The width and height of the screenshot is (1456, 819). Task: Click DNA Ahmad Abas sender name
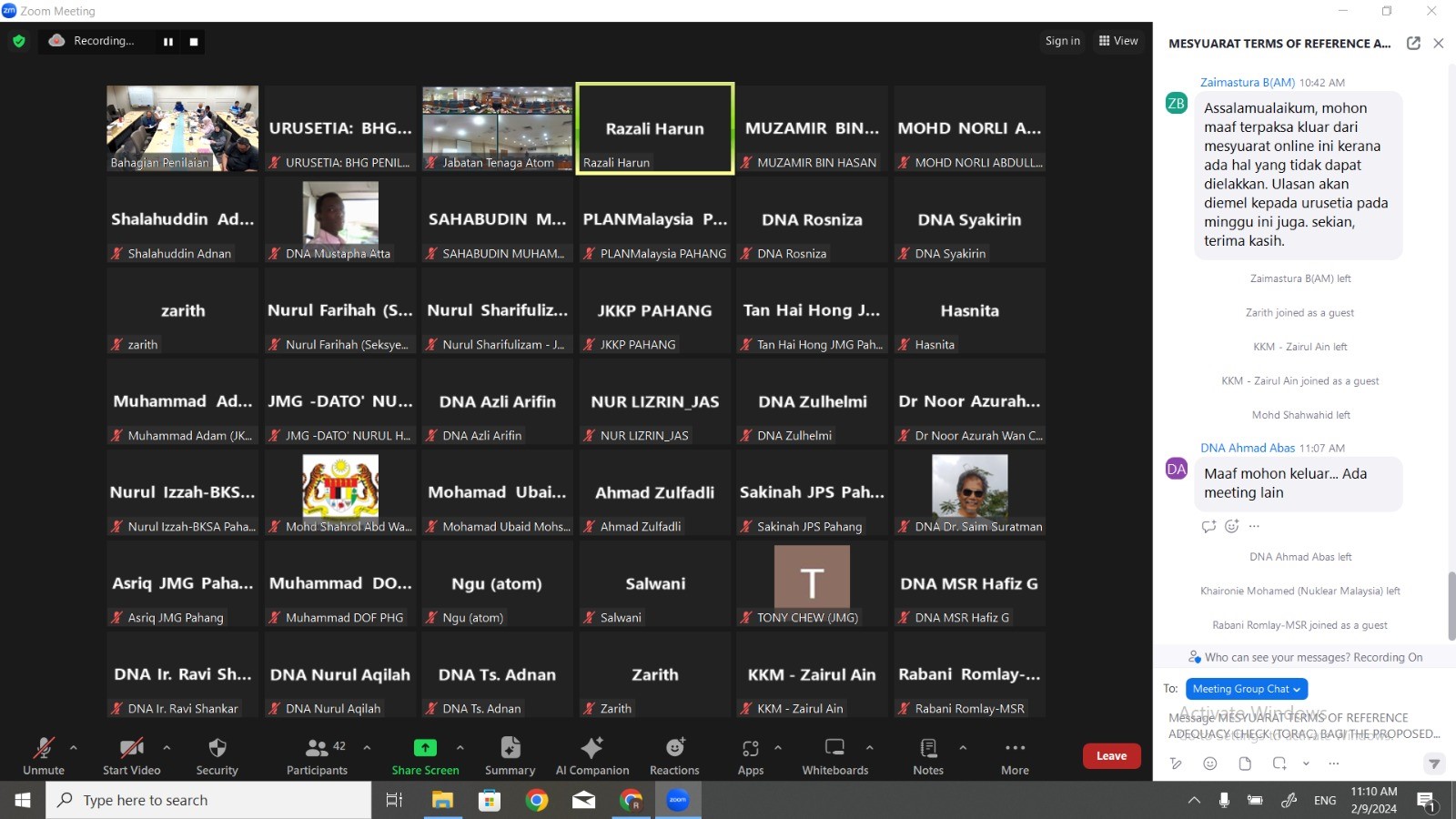click(1248, 448)
